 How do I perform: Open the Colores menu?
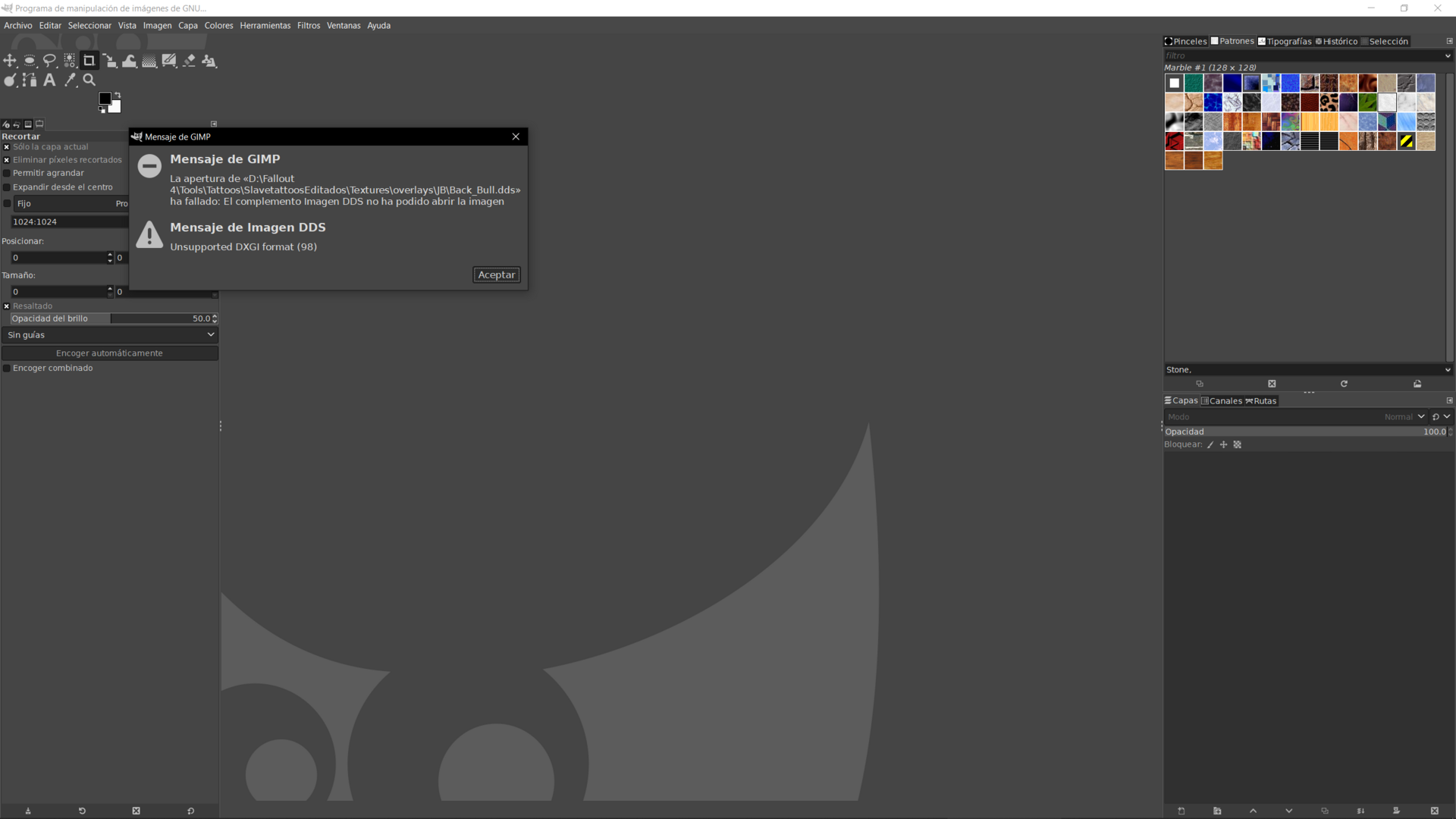[218, 25]
